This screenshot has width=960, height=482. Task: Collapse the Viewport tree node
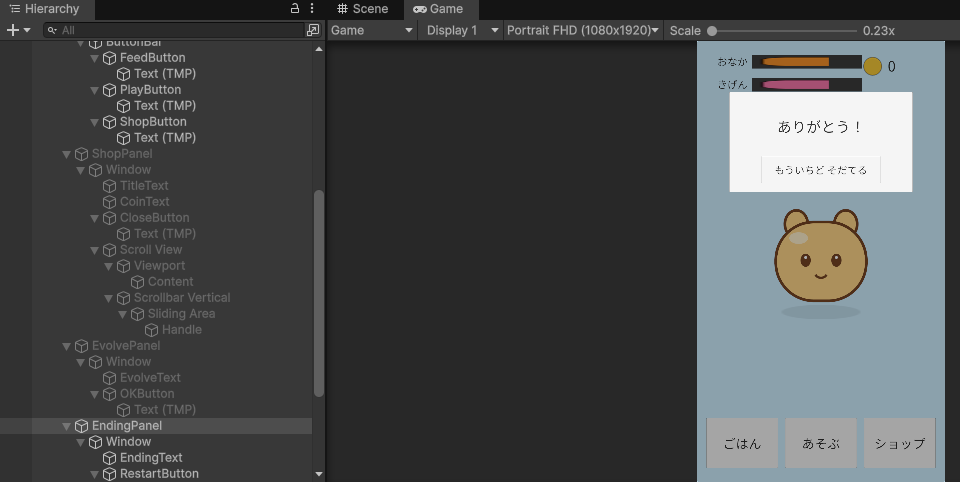[x=108, y=266]
